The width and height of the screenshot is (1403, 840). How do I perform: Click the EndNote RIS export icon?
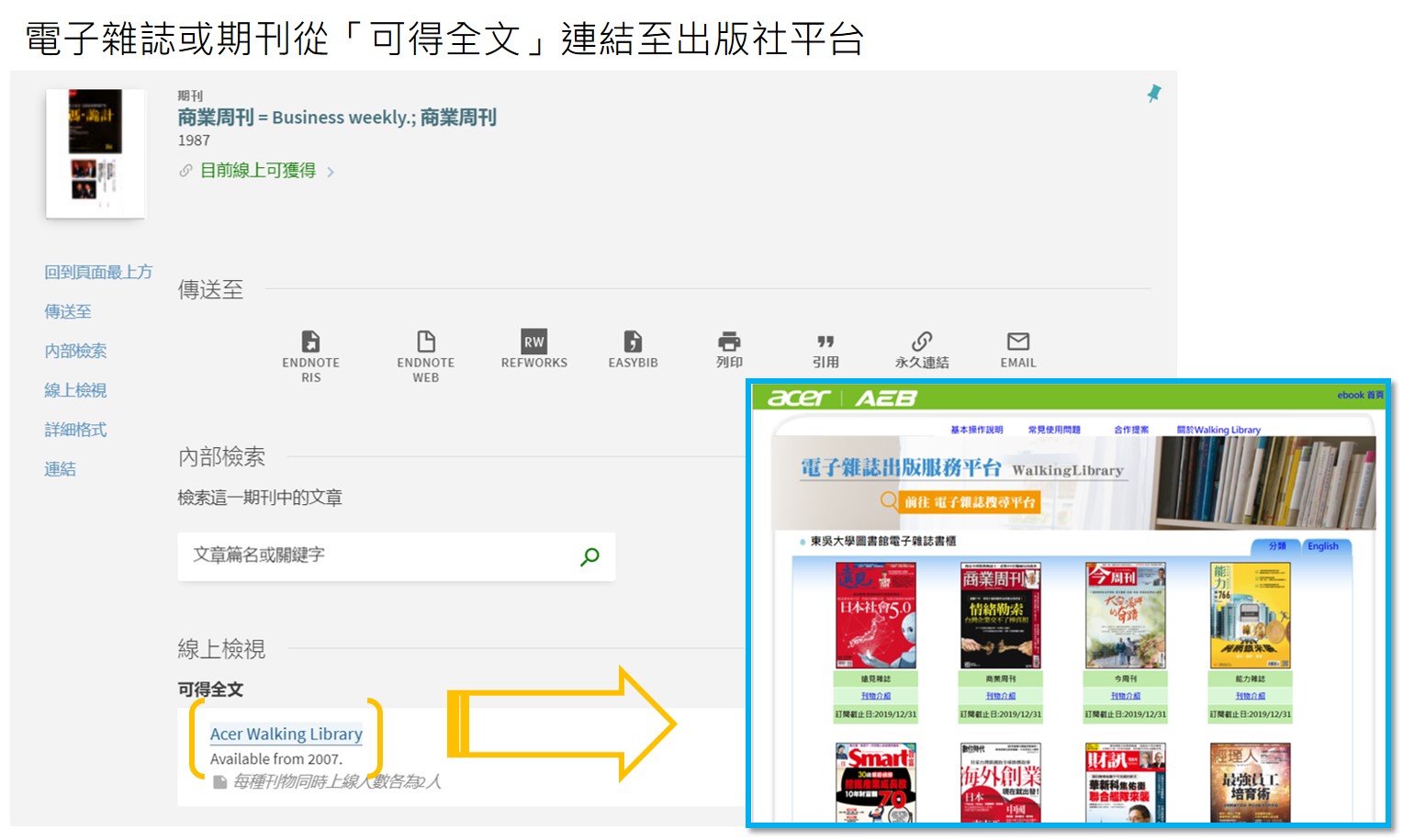[311, 342]
